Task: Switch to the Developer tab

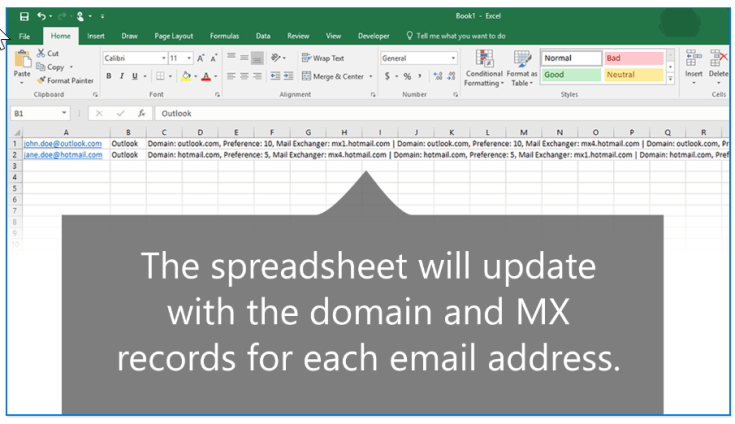Action: click(374, 36)
